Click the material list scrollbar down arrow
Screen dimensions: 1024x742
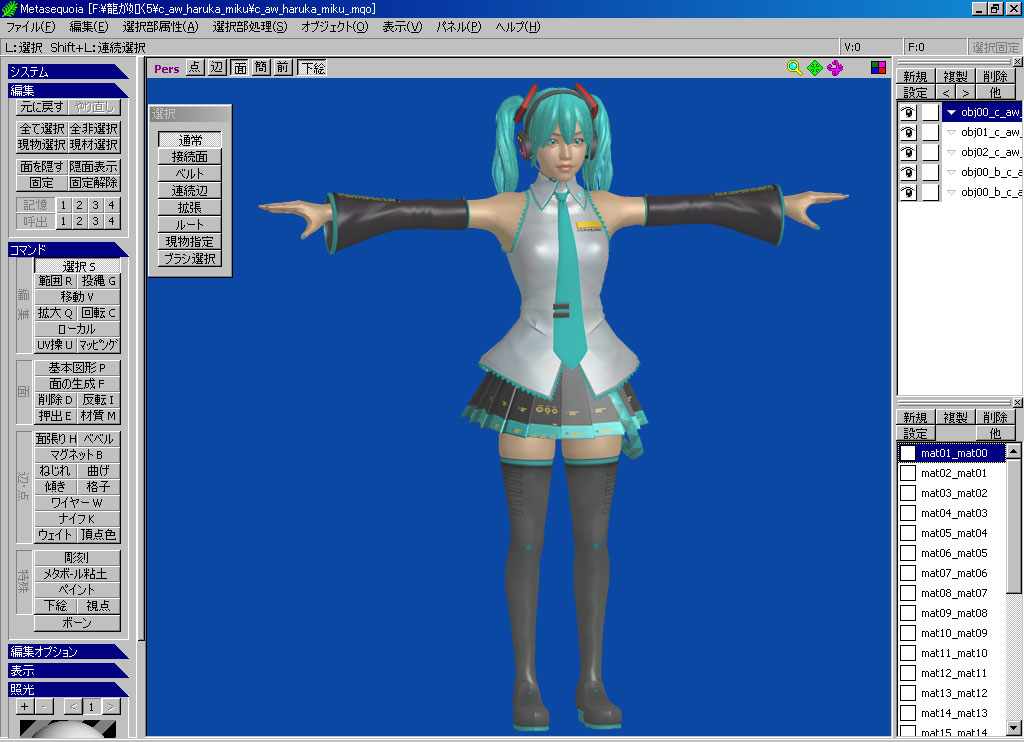1013,727
